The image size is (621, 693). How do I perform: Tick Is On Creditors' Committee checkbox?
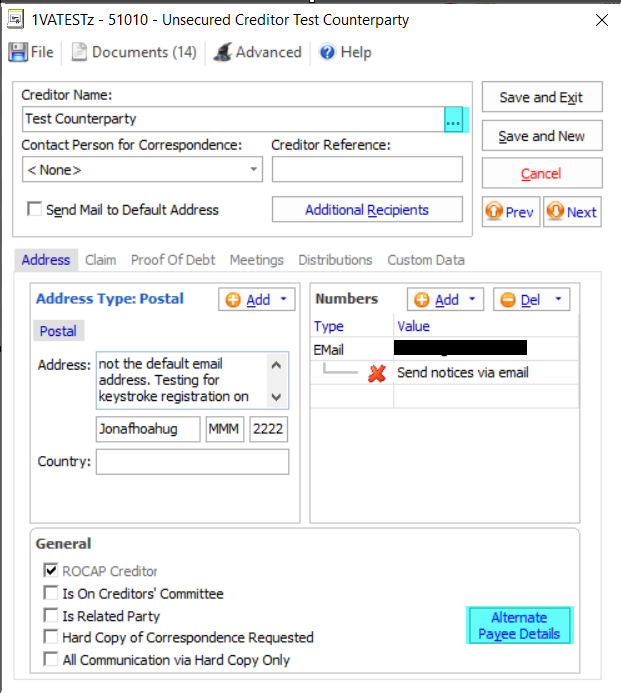click(x=51, y=594)
